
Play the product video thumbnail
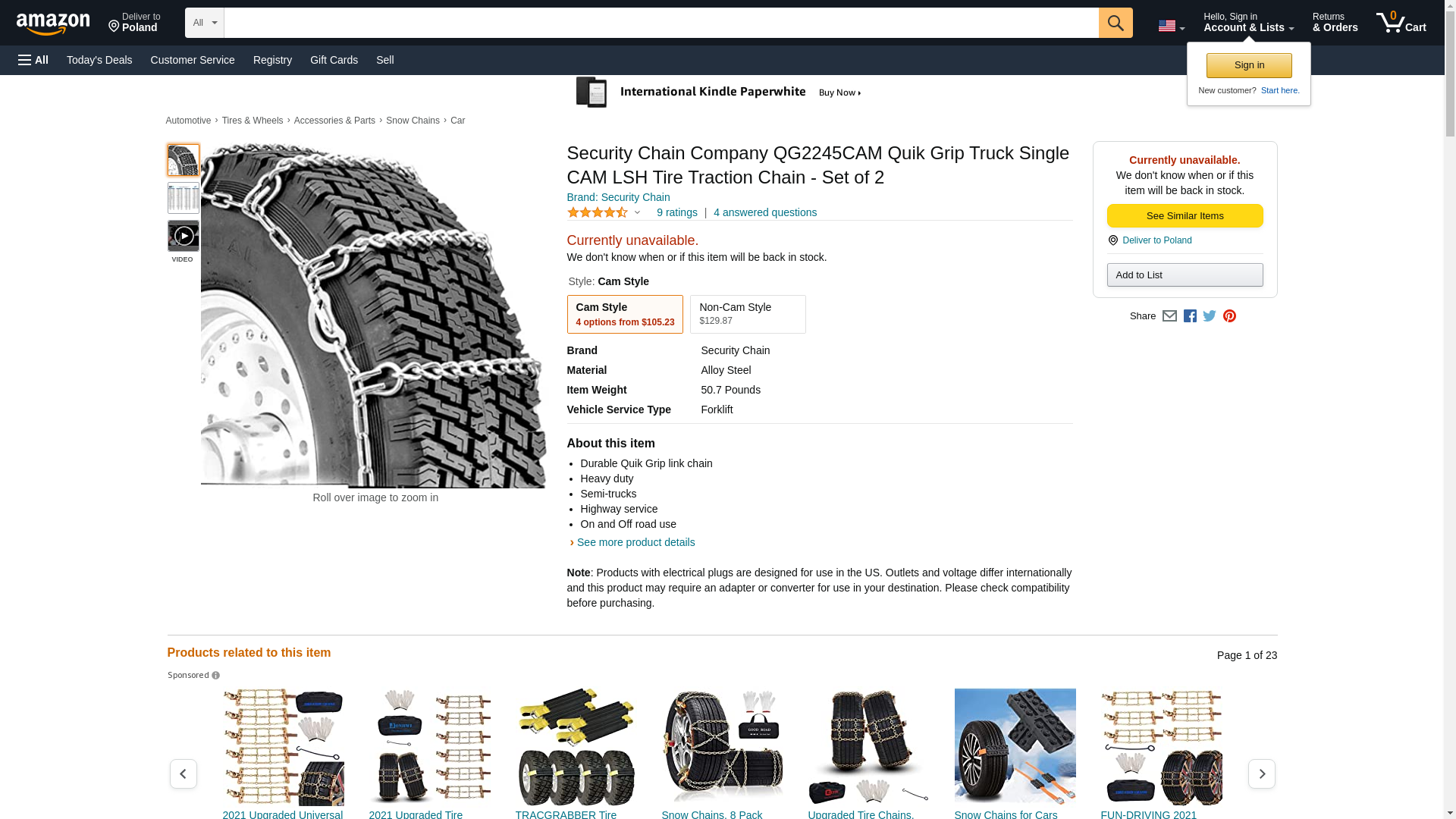184,237
